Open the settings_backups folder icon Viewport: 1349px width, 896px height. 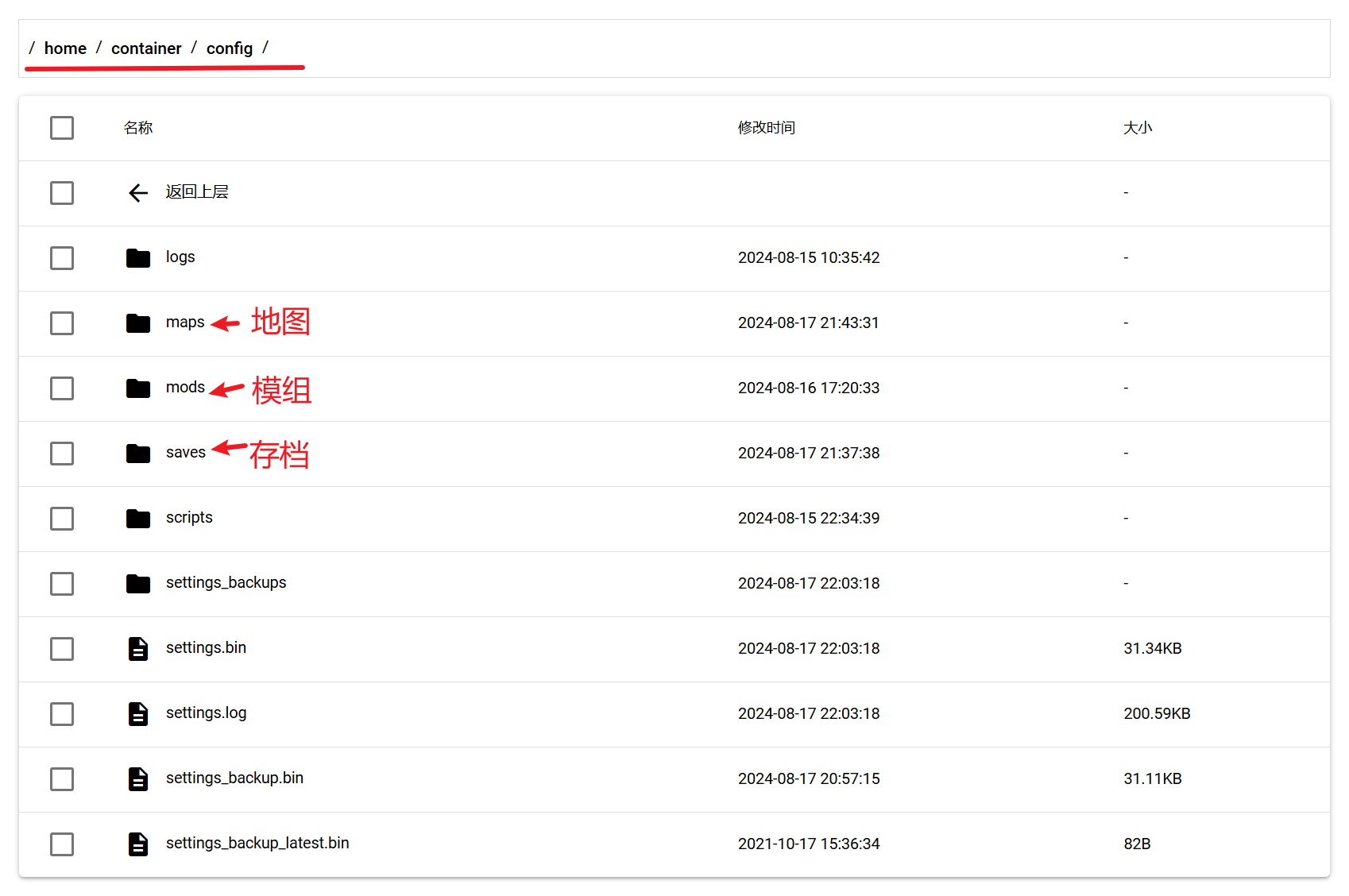[137, 583]
